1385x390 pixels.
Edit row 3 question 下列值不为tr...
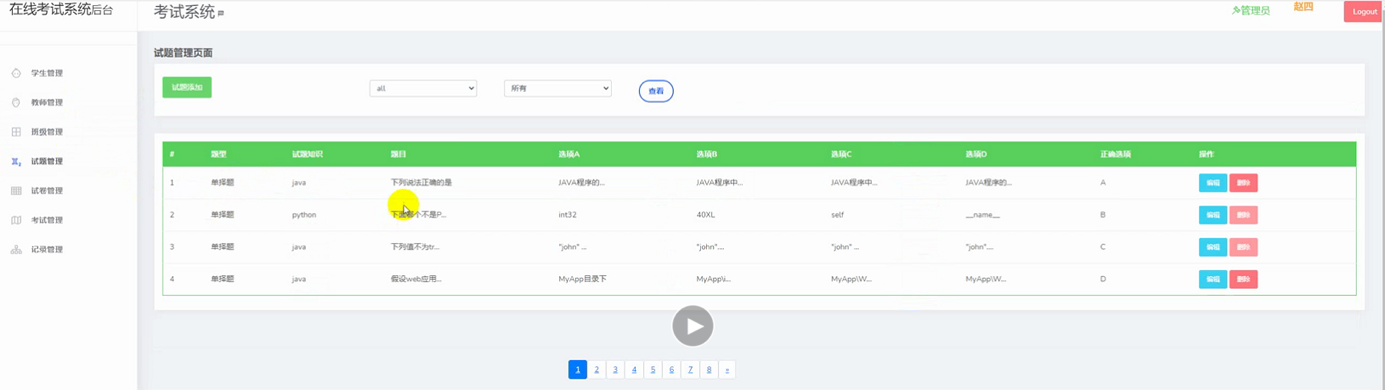click(1212, 247)
